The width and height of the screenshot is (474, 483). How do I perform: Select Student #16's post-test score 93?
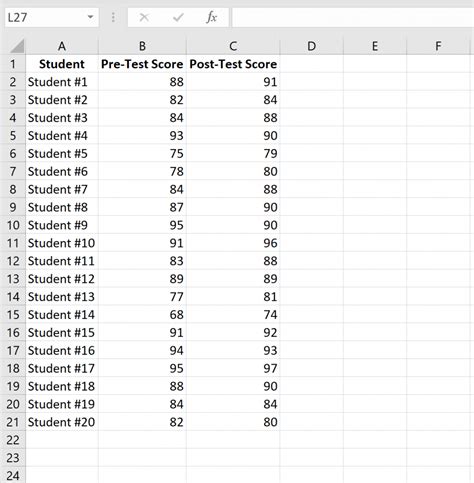pyautogui.click(x=233, y=350)
